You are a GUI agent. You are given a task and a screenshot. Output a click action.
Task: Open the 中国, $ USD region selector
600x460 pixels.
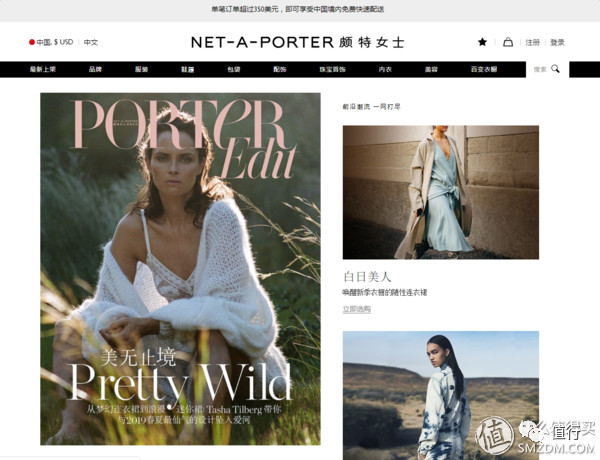point(51,42)
